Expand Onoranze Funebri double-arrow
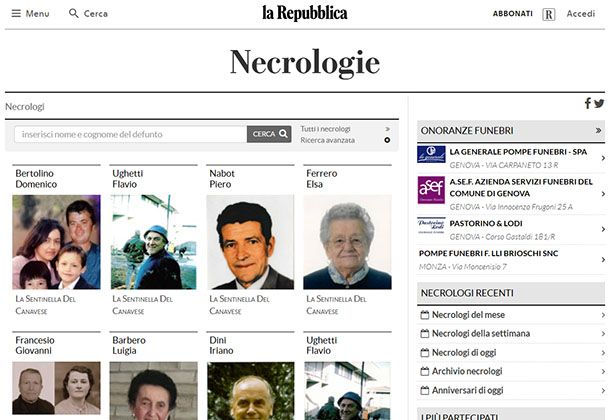 (x=598, y=130)
